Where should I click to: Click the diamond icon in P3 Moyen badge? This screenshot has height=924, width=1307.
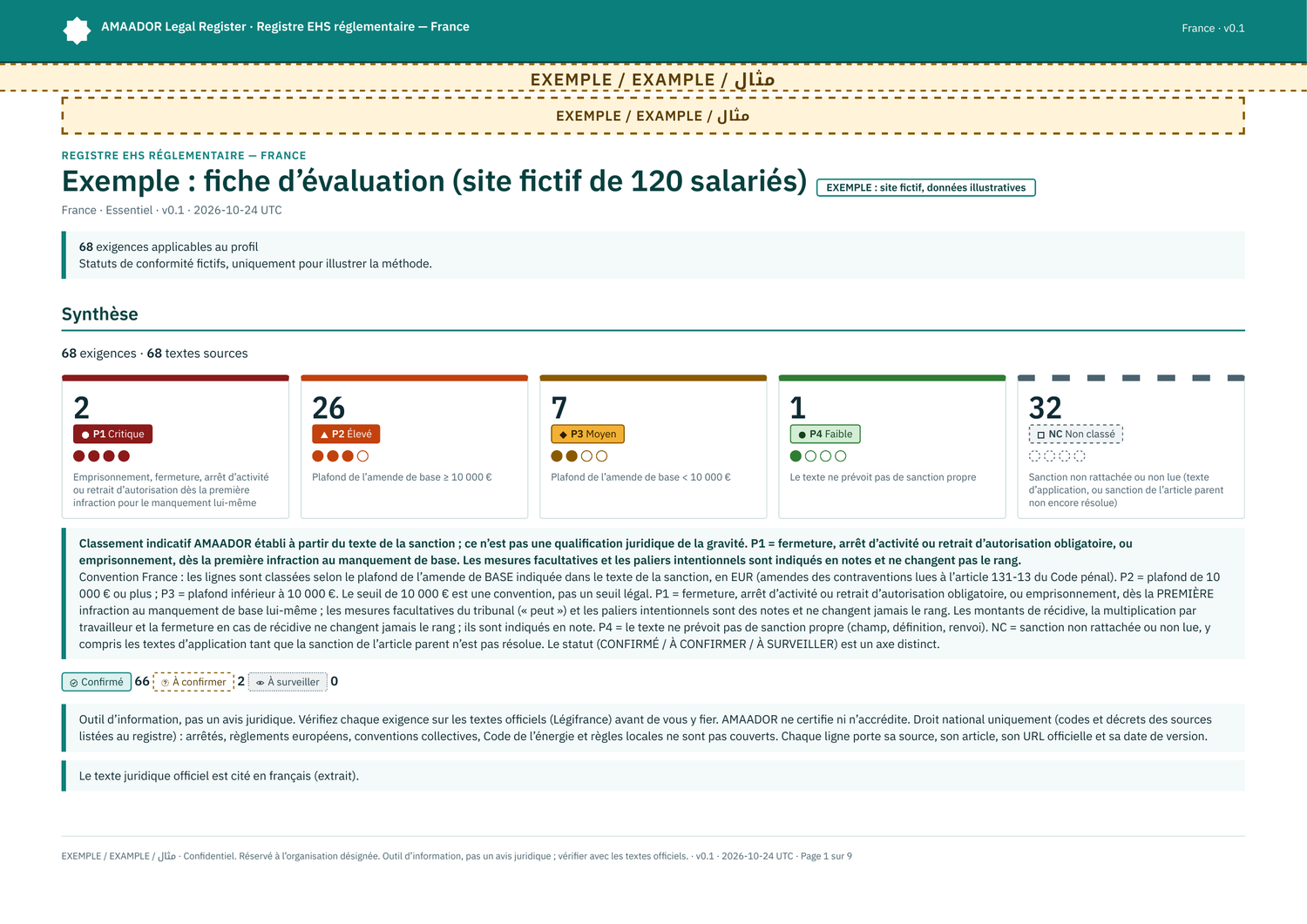point(563,435)
